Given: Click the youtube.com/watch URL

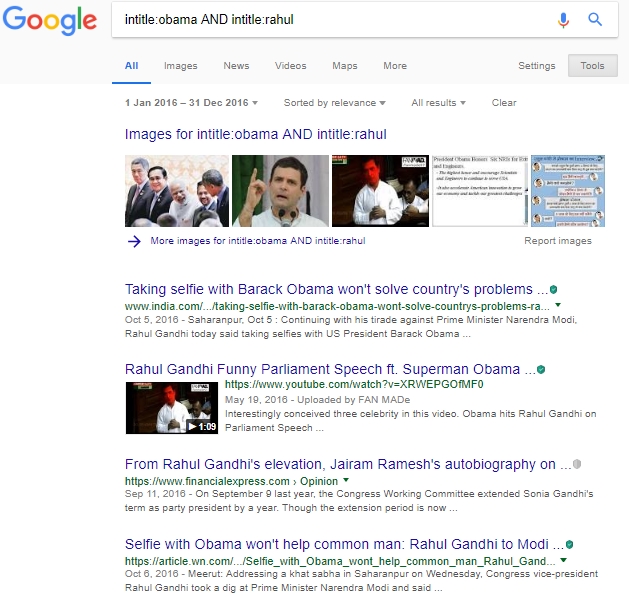Looking at the screenshot, I should pyautogui.click(x=354, y=385).
